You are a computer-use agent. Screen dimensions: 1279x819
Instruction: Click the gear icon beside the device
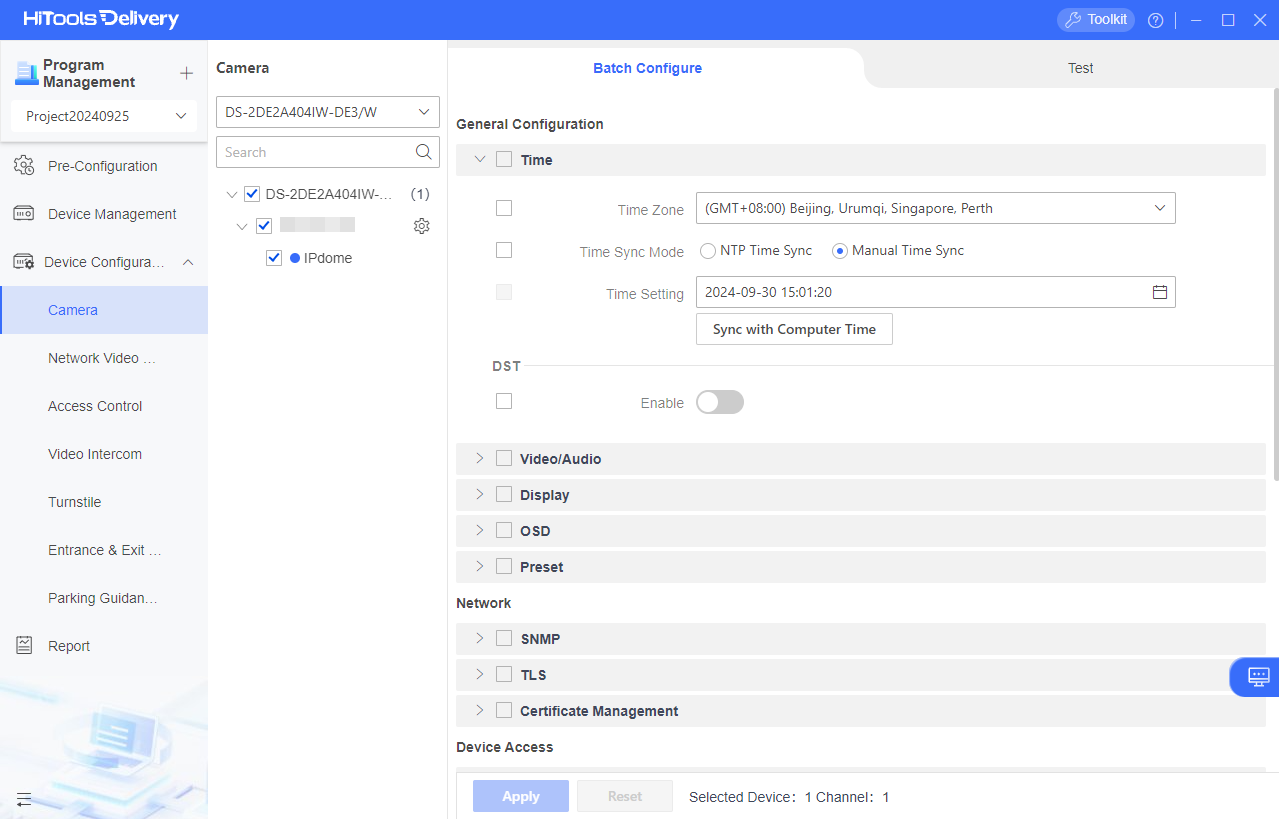coord(422,226)
